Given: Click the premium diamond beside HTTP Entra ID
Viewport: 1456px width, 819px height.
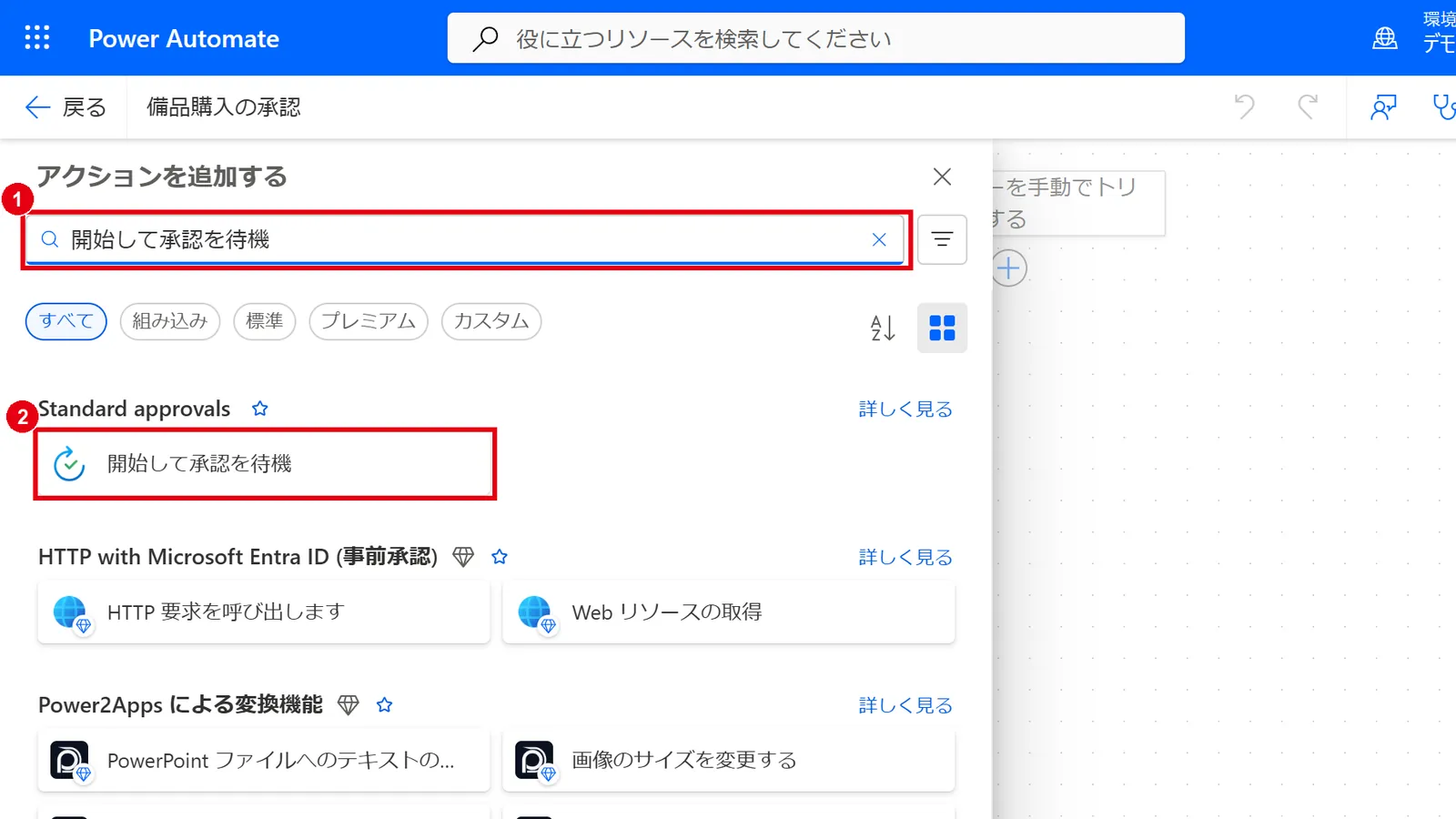Looking at the screenshot, I should point(463,557).
